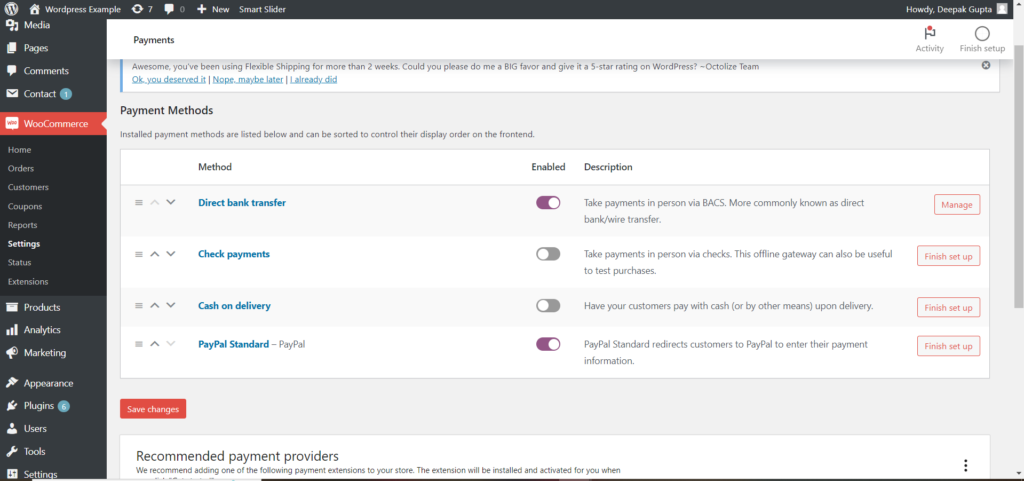
Task: Enable the Check payments toggle
Action: [x=548, y=254]
